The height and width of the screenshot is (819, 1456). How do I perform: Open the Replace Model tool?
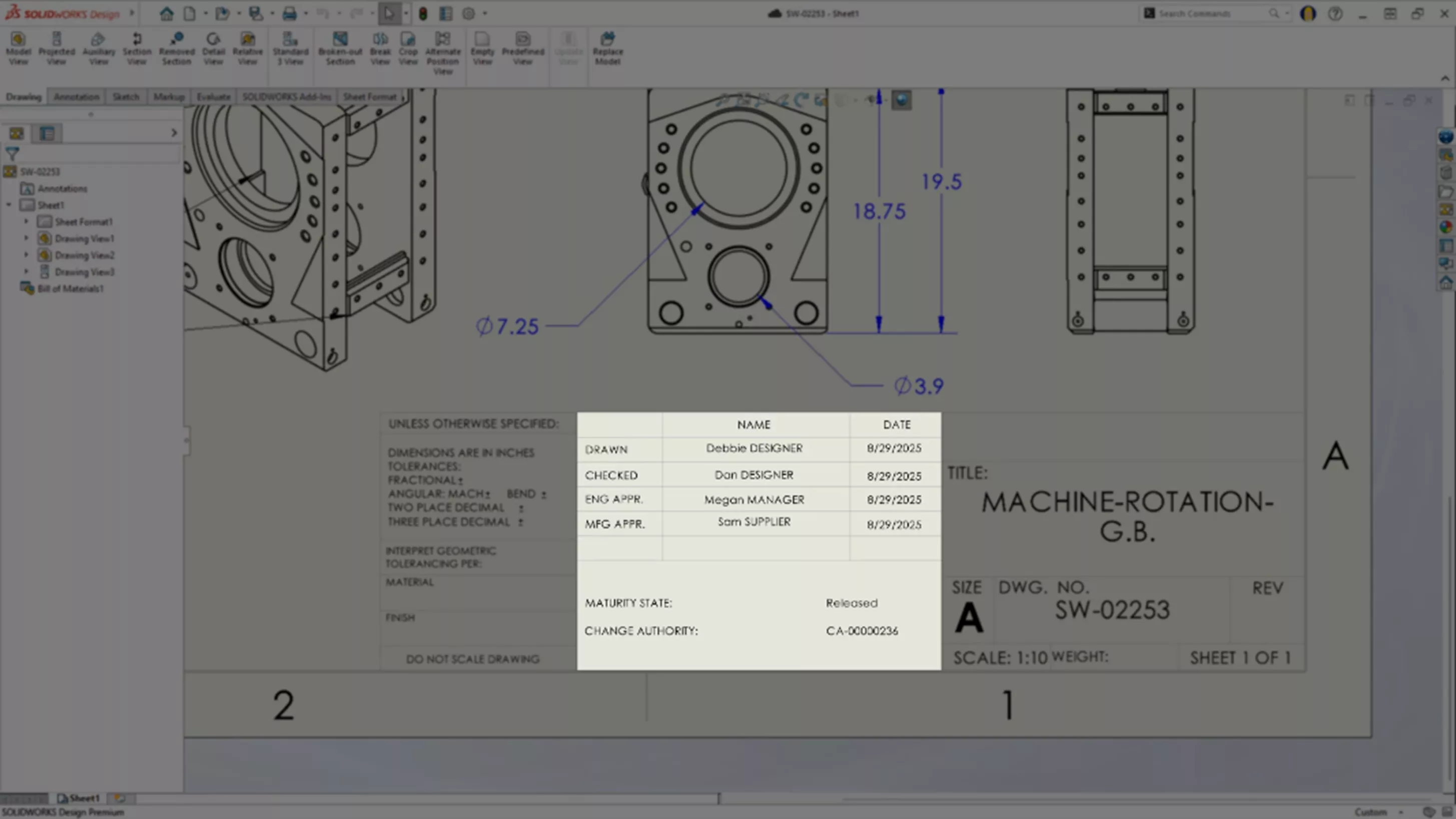click(607, 48)
